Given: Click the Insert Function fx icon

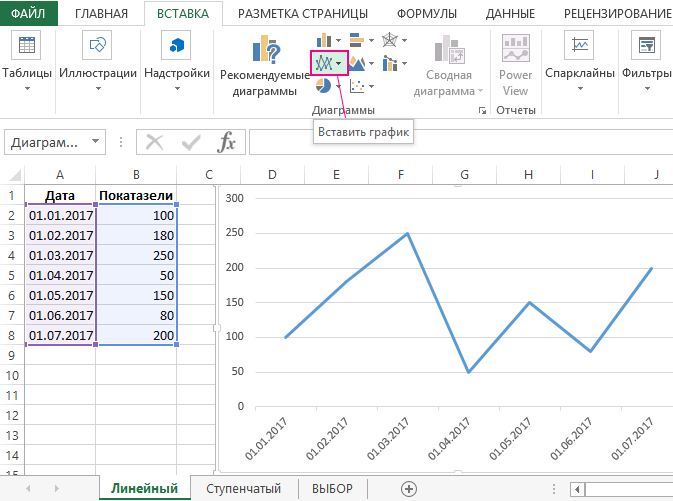Looking at the screenshot, I should pos(227,142).
